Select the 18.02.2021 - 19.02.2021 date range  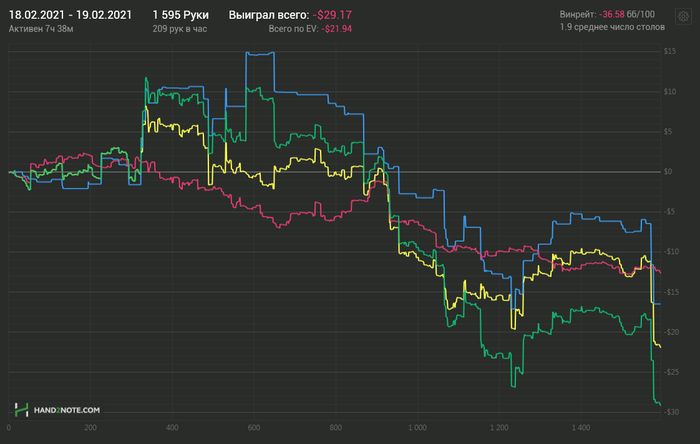click(x=71, y=15)
